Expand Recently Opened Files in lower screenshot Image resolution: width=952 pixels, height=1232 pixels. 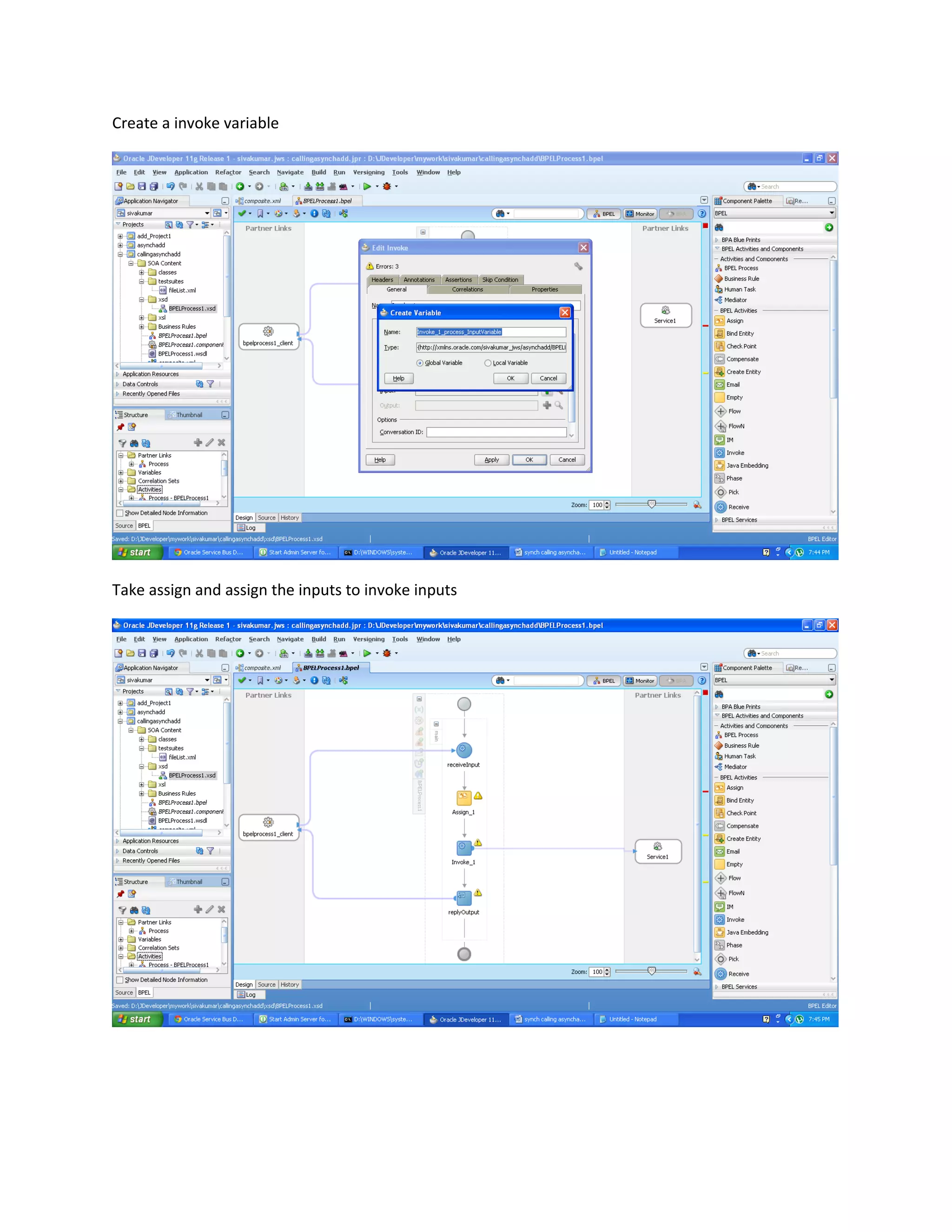118,861
